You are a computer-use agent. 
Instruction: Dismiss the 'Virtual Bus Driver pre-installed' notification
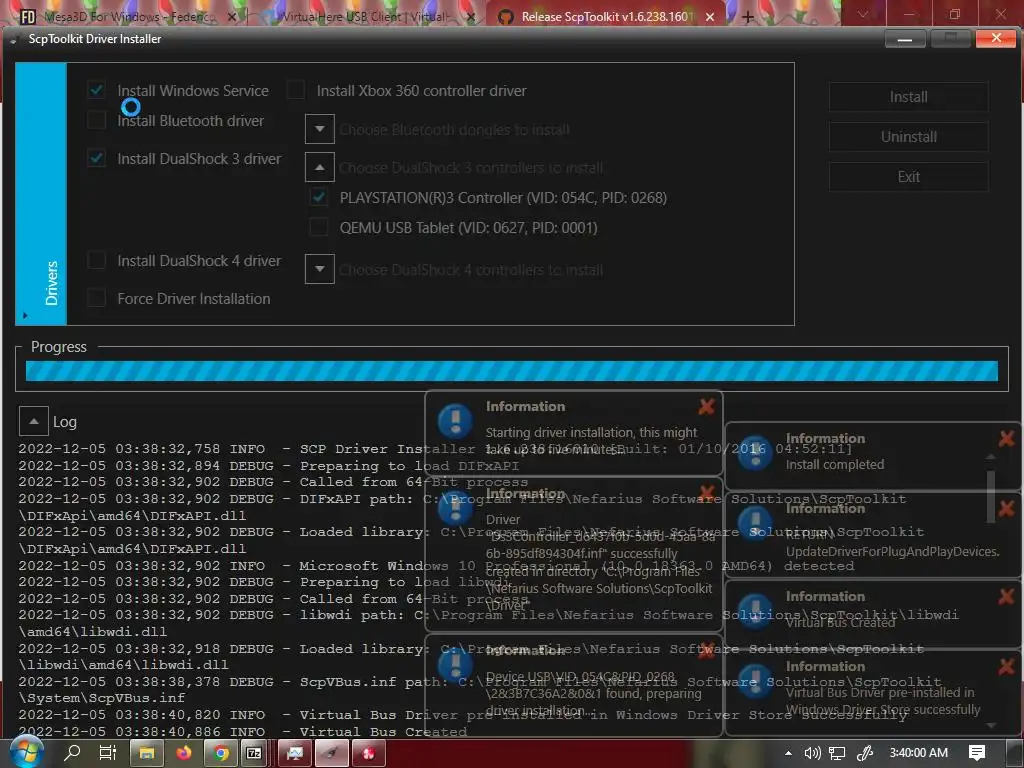click(1006, 666)
